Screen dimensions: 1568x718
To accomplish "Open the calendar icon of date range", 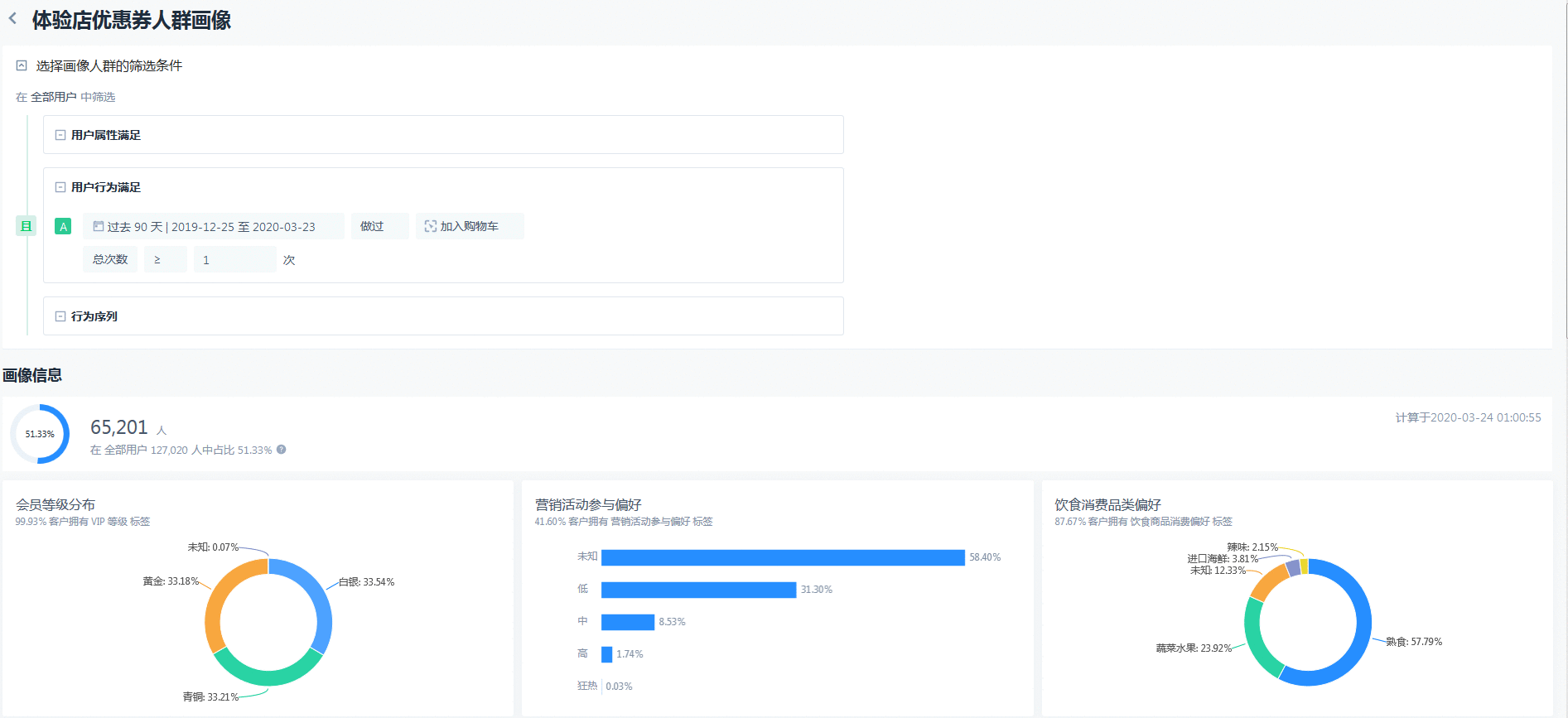I will point(99,226).
